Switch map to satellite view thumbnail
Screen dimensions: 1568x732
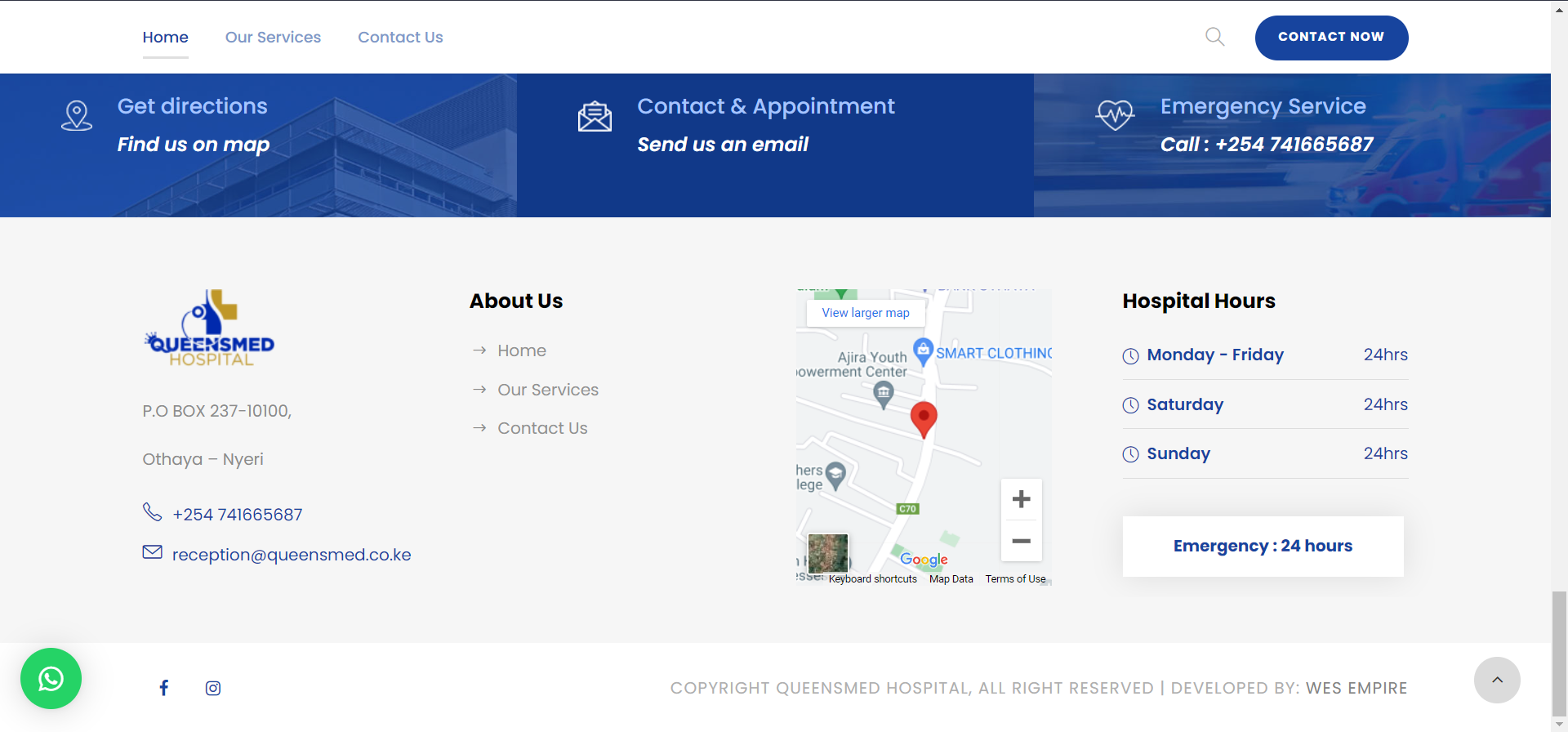click(827, 553)
